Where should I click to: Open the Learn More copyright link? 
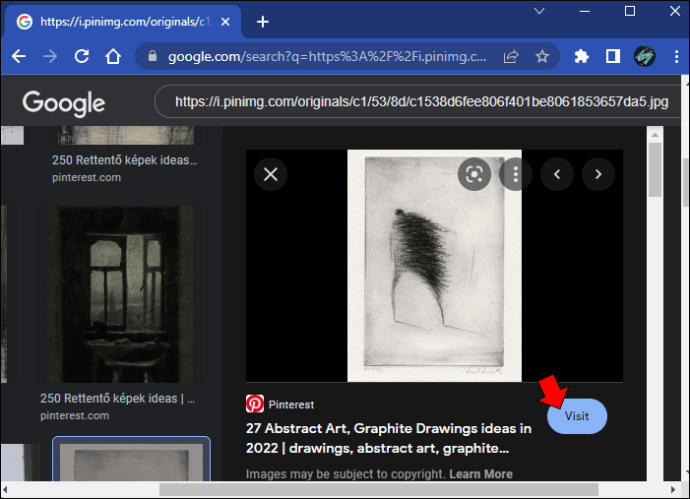[481, 474]
